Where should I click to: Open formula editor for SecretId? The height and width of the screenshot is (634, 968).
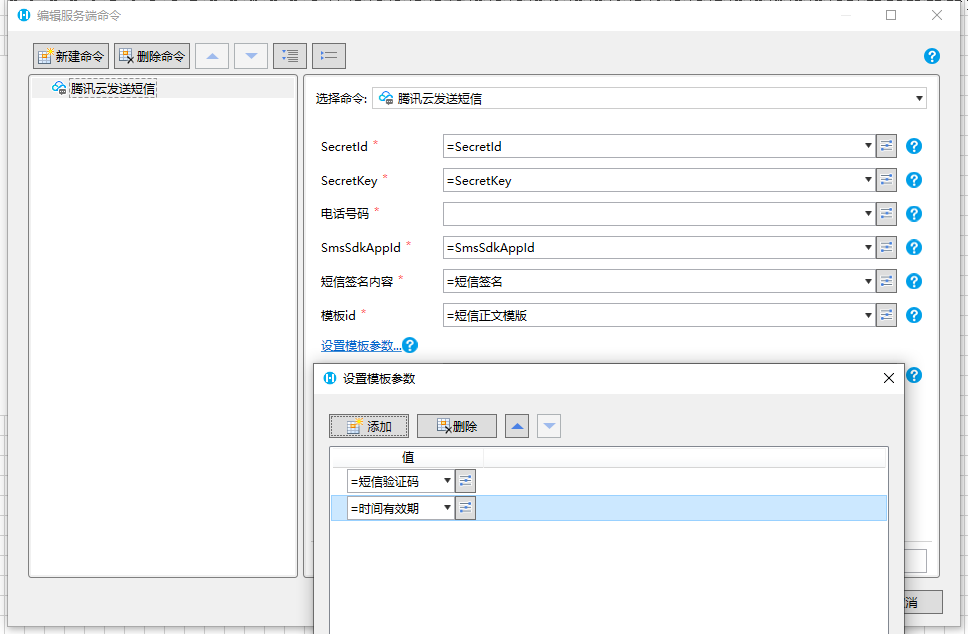click(887, 146)
